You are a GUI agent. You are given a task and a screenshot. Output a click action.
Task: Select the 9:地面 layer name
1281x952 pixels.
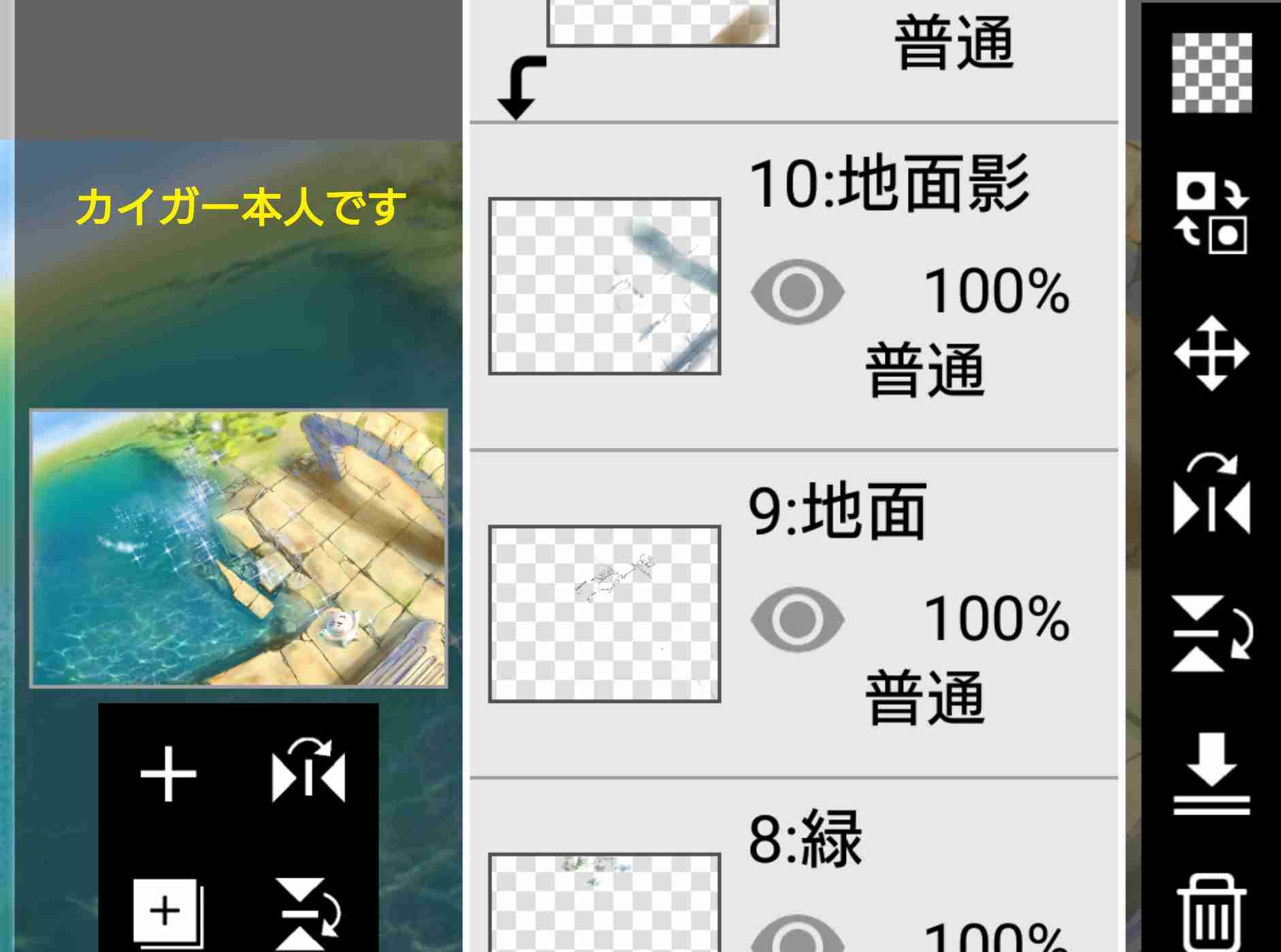(x=837, y=511)
